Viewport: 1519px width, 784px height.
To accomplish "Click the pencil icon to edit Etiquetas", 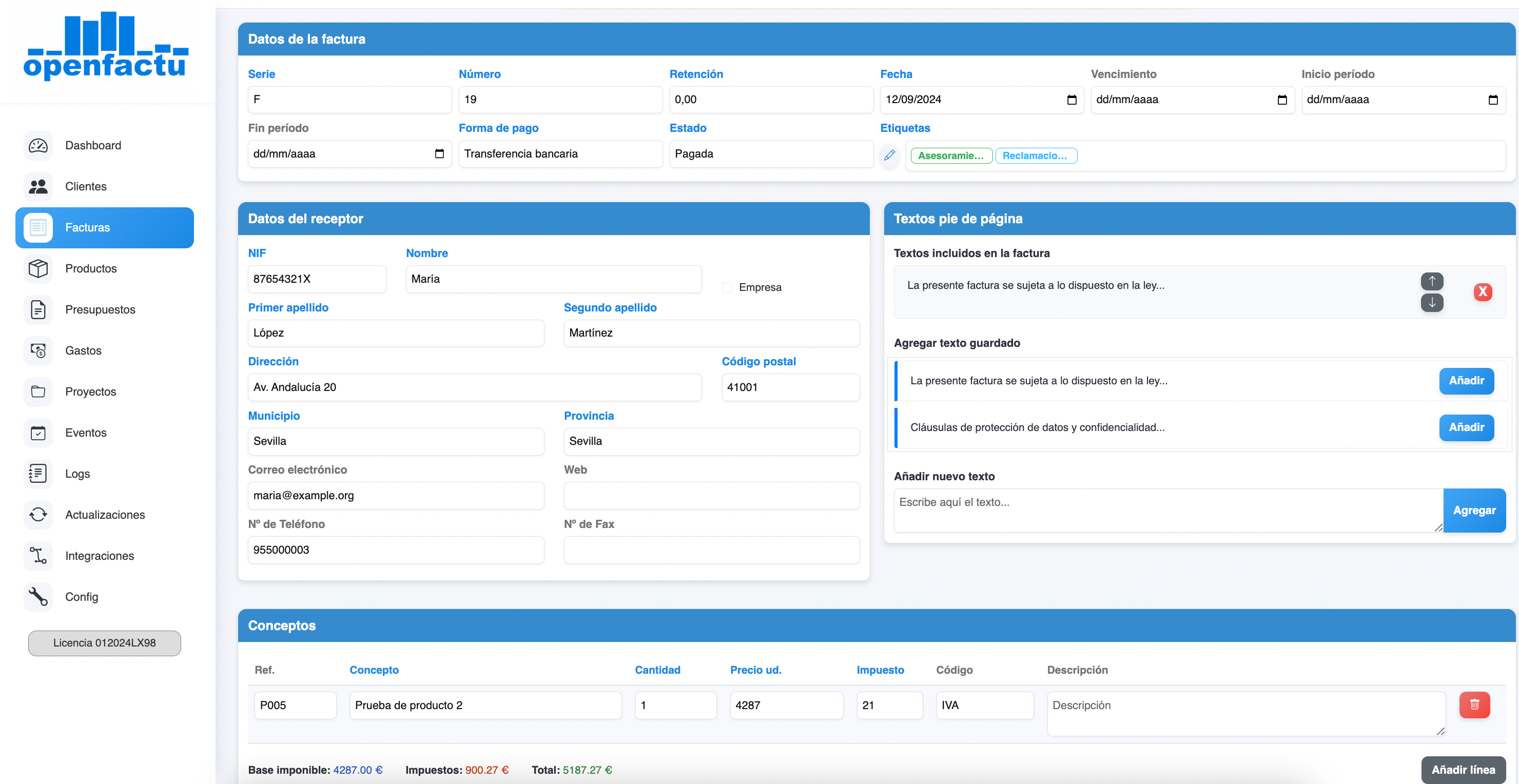I will 889,155.
